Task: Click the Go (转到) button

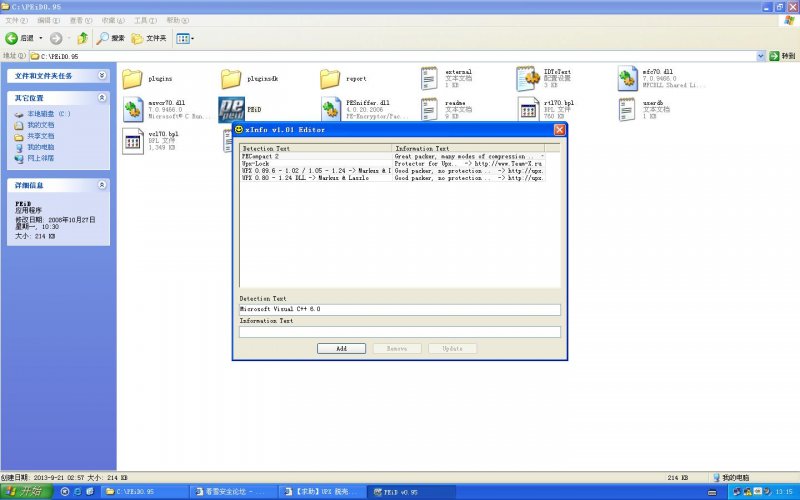Action: point(782,56)
